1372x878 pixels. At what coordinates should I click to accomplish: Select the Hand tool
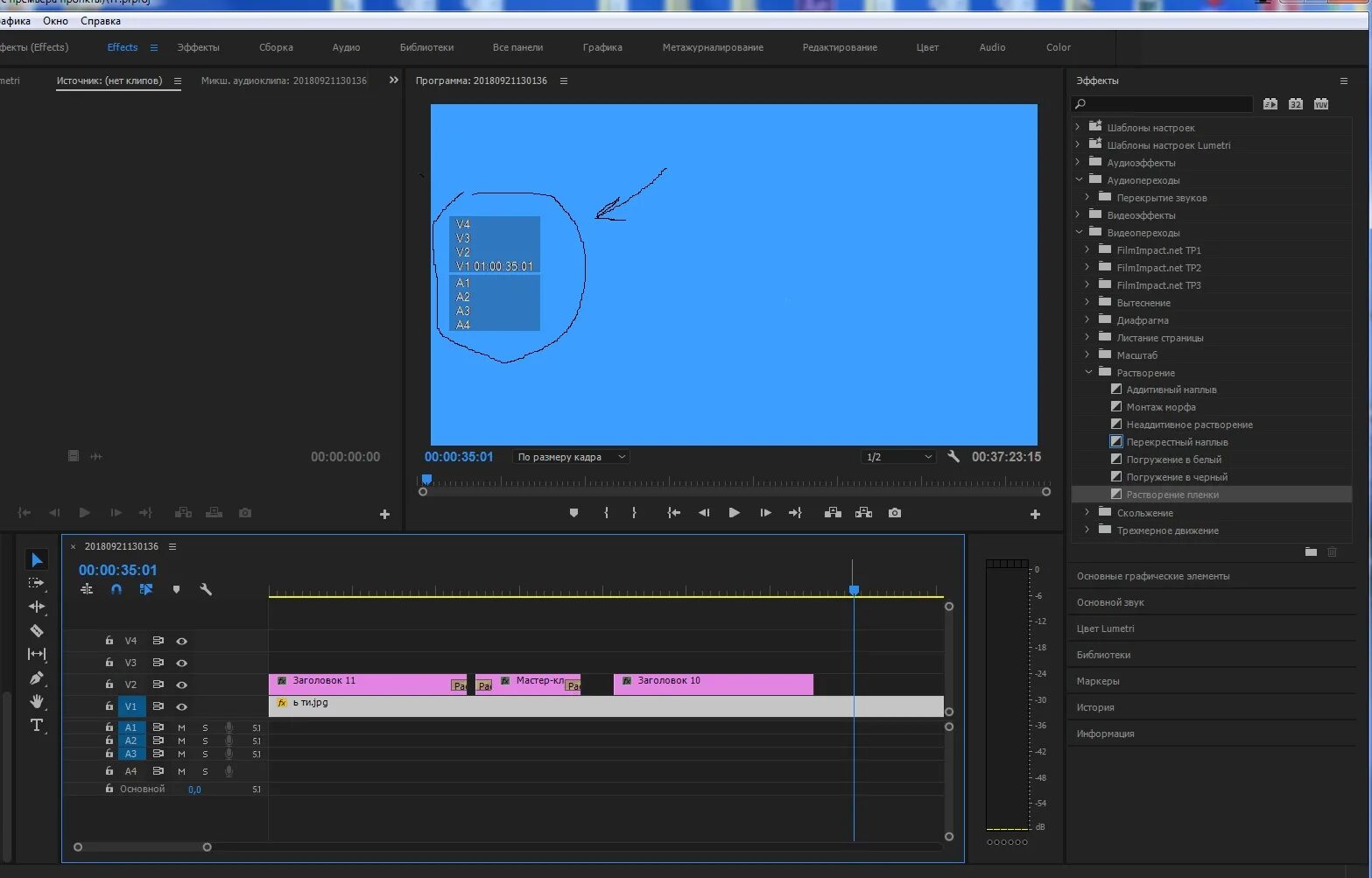coord(37,701)
